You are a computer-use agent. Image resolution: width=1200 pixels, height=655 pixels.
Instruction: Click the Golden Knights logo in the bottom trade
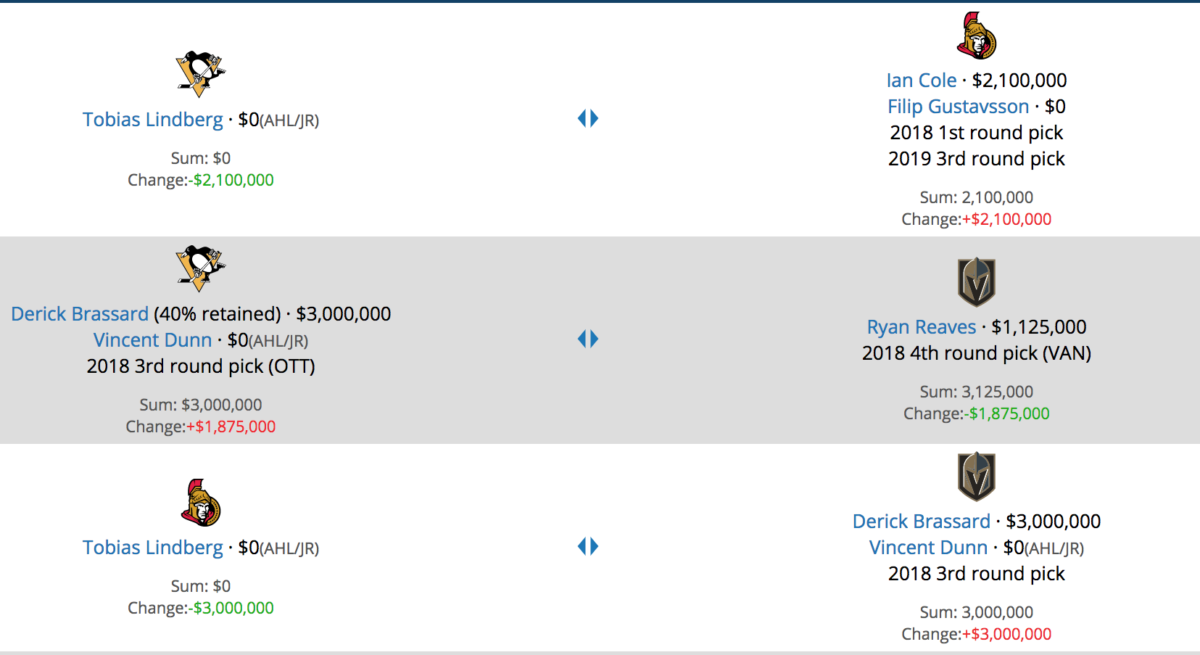pos(976,476)
